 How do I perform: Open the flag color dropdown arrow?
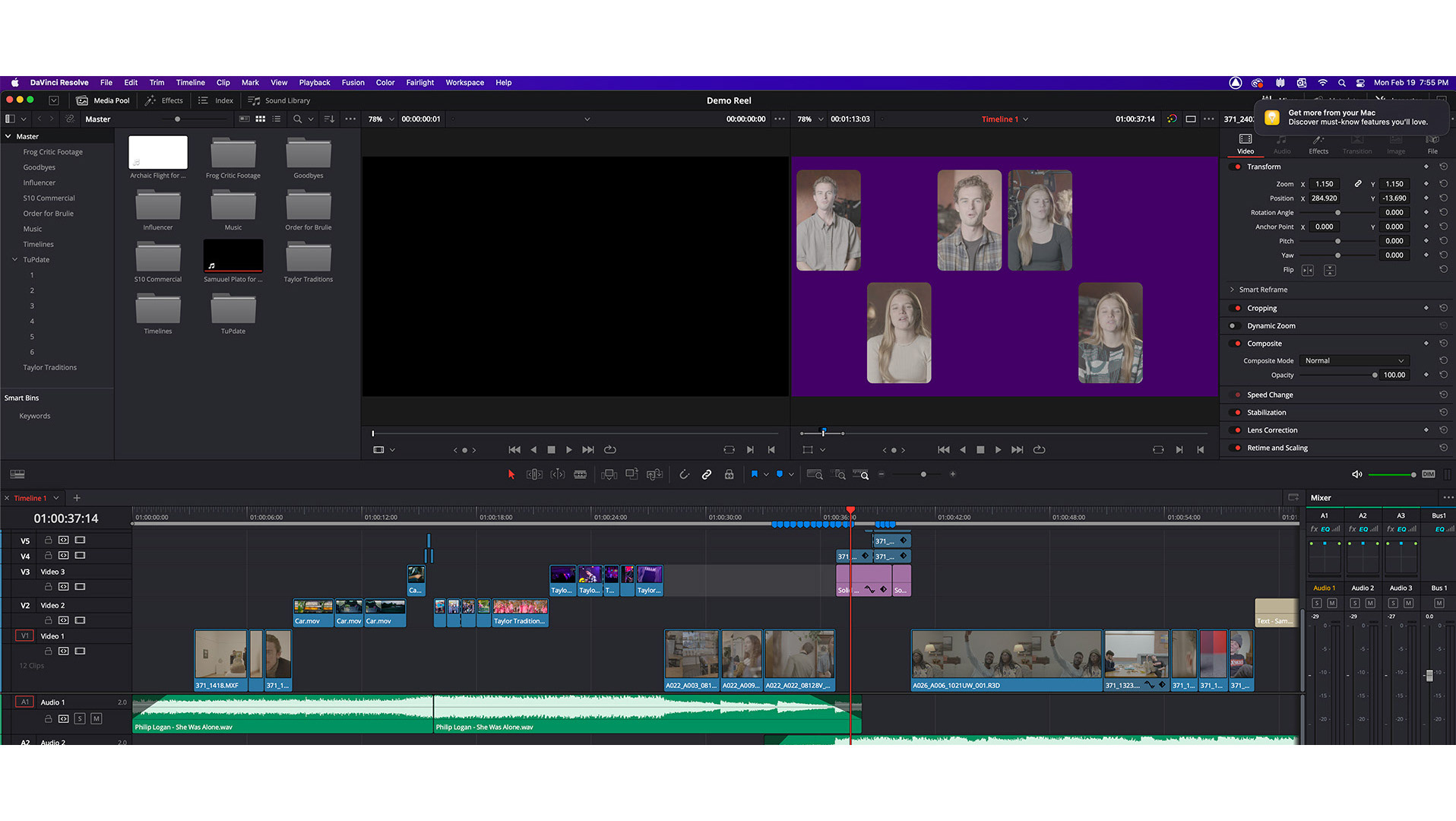click(x=766, y=474)
